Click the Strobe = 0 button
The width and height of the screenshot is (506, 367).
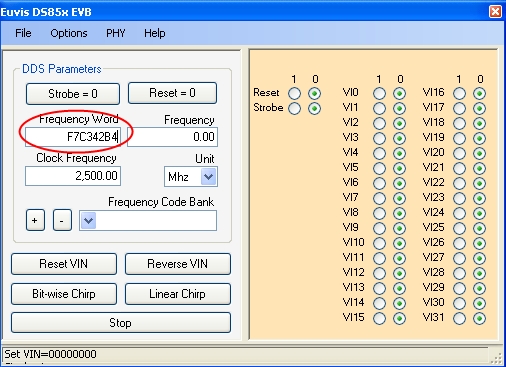(73, 94)
